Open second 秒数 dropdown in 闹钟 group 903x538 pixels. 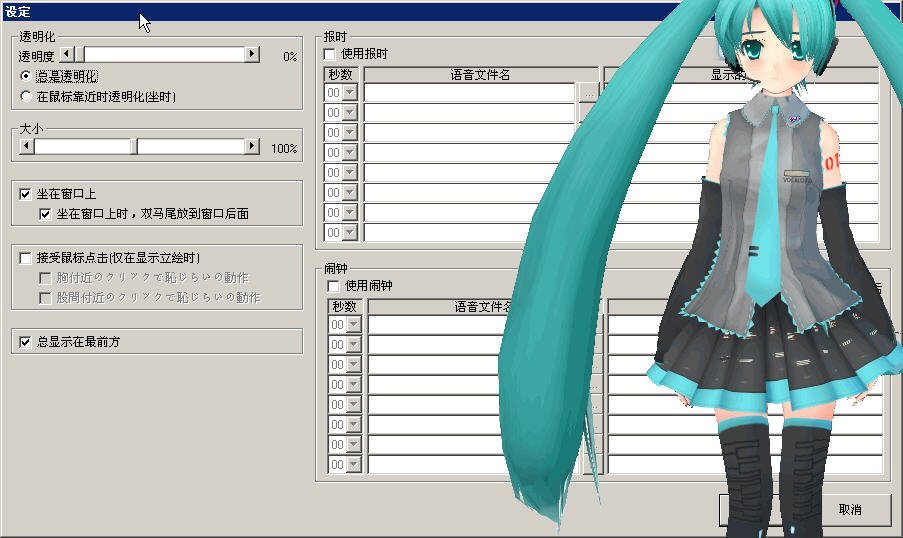click(354, 345)
